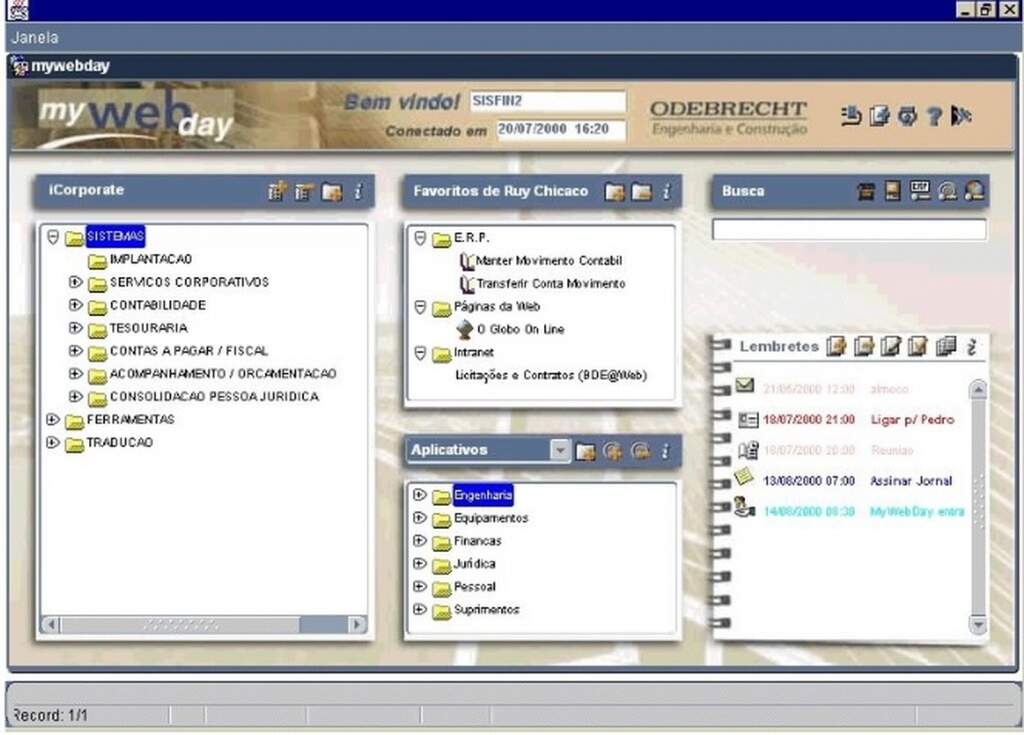Expand the FERRAMENTAS tree node
The height and width of the screenshot is (735, 1024).
(x=53, y=420)
